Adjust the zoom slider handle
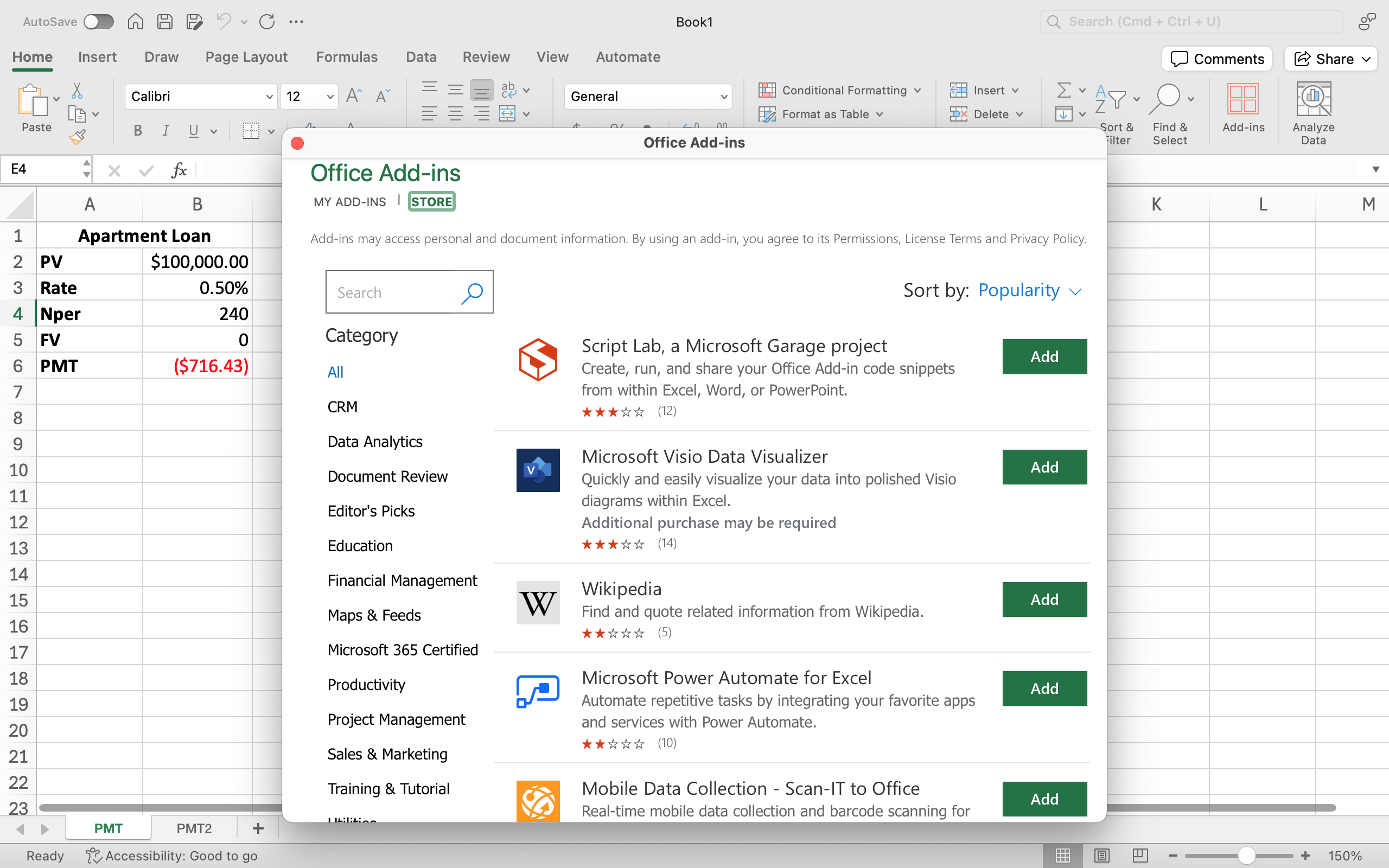 pos(1246,856)
